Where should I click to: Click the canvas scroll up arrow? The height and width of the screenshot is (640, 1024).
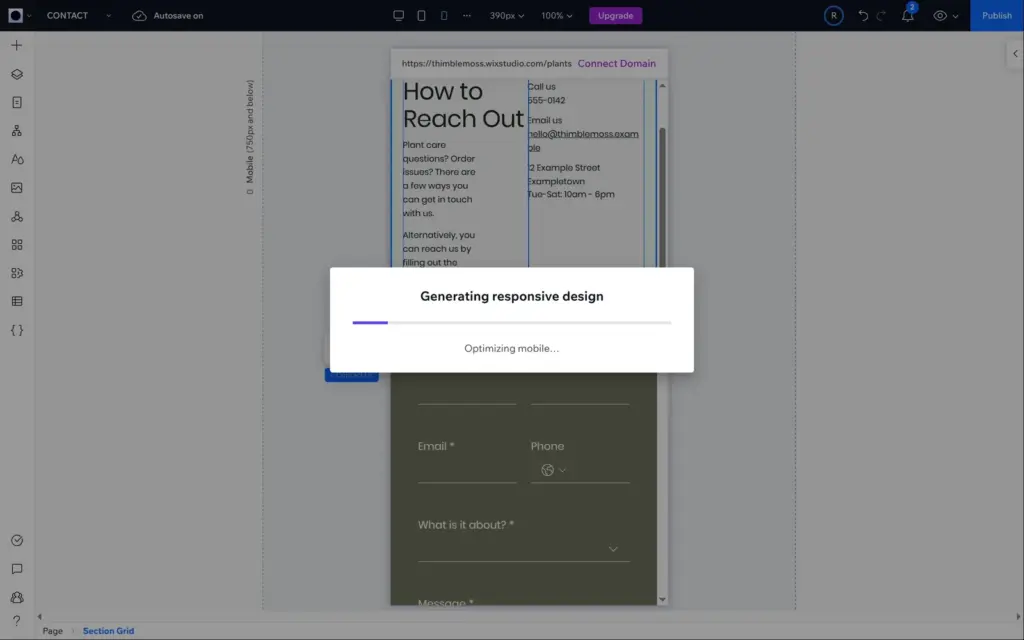[x=662, y=86]
